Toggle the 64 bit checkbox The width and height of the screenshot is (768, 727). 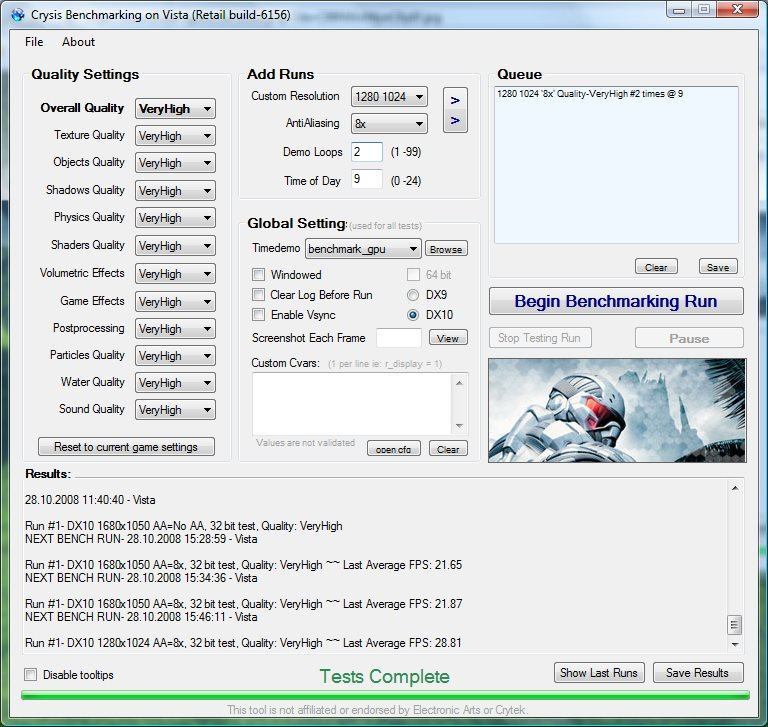click(x=413, y=274)
